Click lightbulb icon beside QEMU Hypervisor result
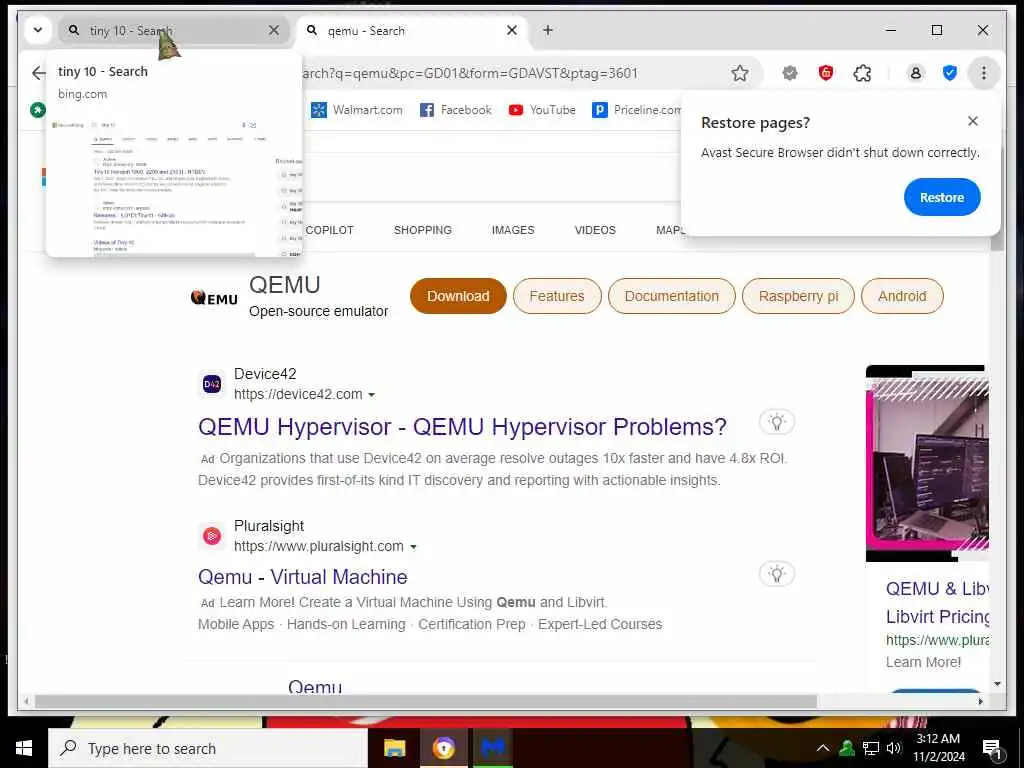 pyautogui.click(x=776, y=422)
